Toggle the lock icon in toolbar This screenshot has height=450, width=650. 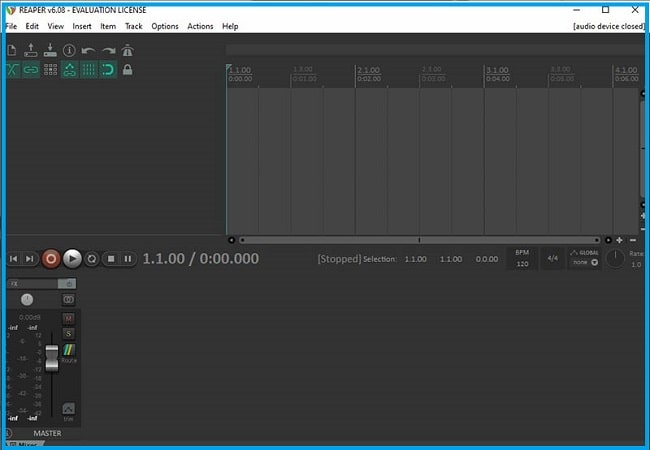[127, 70]
